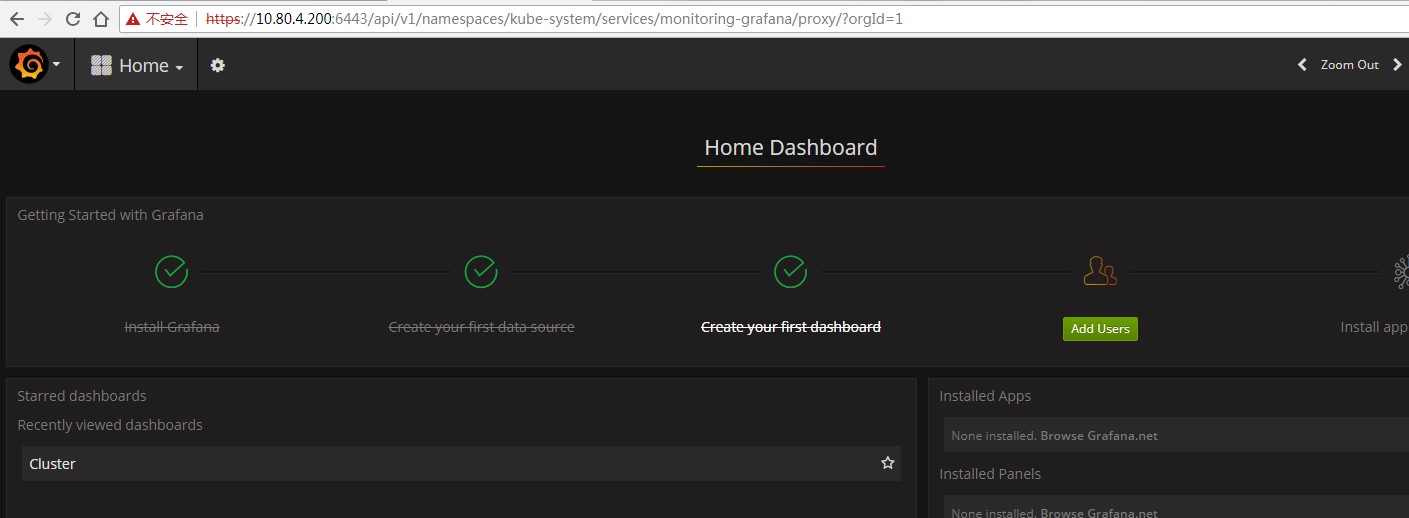Screen dimensions: 1409x518
Task: Click Browse Grafana.net under Installed Apps
Action: [x=1099, y=436]
